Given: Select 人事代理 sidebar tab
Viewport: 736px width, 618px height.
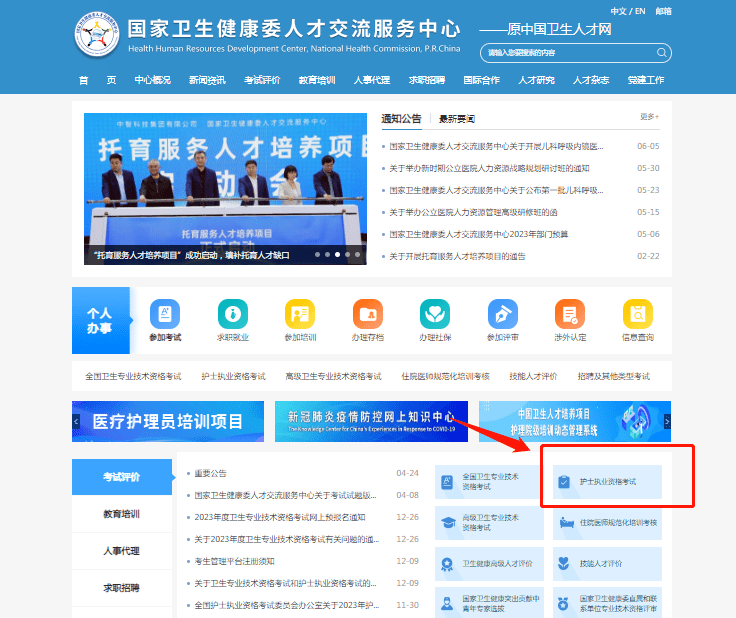Looking at the screenshot, I should (x=122, y=551).
